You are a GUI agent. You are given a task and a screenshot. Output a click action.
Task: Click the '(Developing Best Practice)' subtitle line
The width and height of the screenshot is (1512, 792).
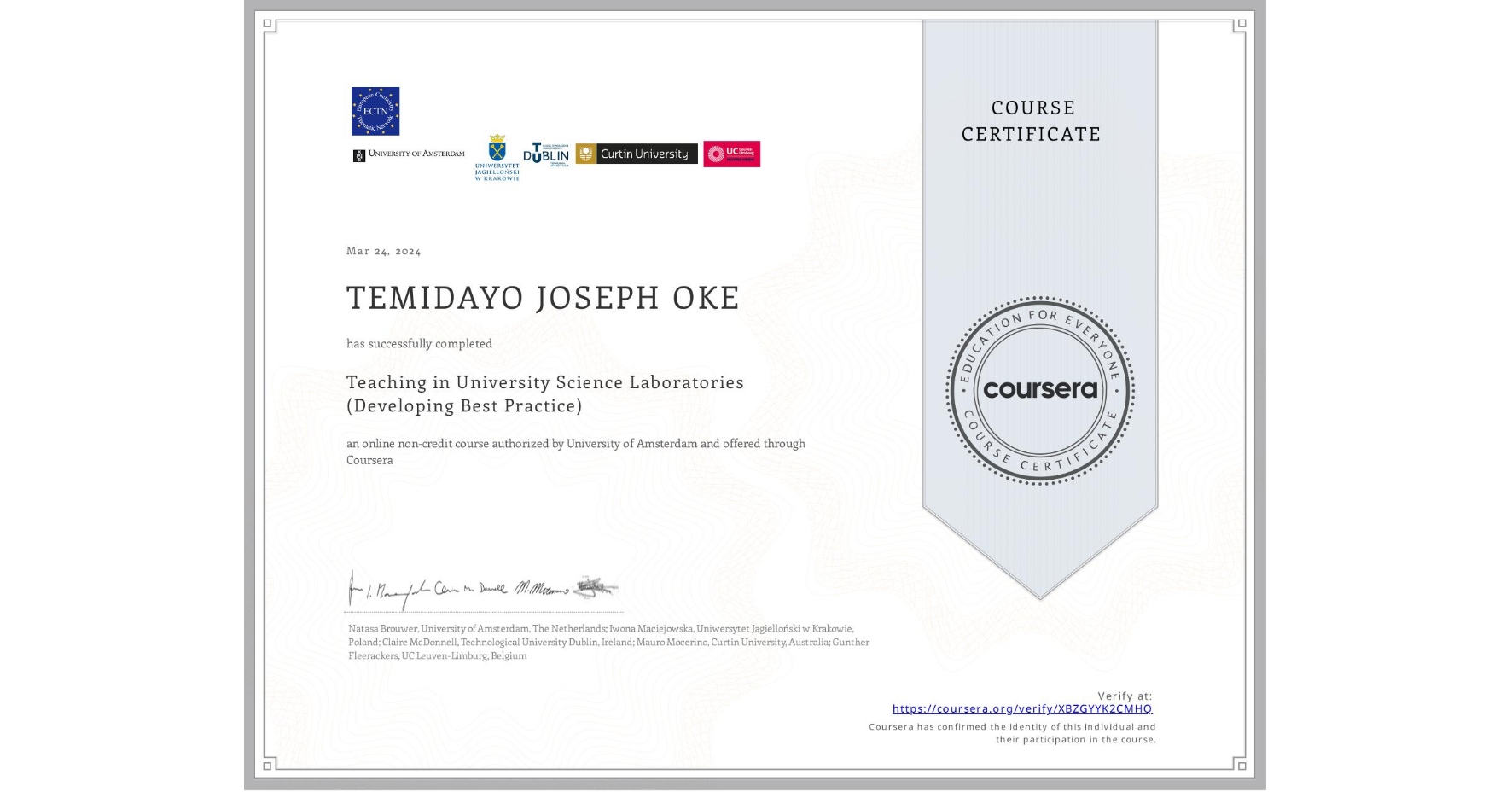click(x=464, y=405)
